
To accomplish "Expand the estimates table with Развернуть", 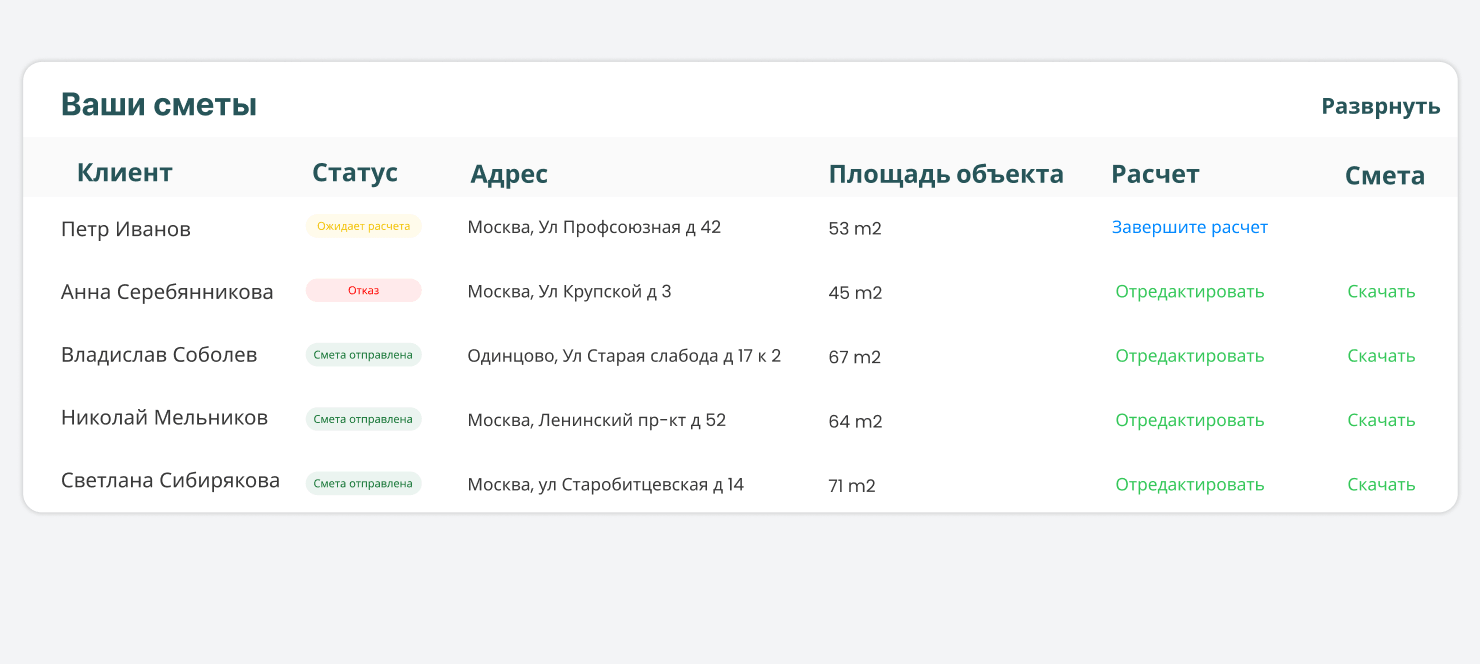I will 1380,106.
